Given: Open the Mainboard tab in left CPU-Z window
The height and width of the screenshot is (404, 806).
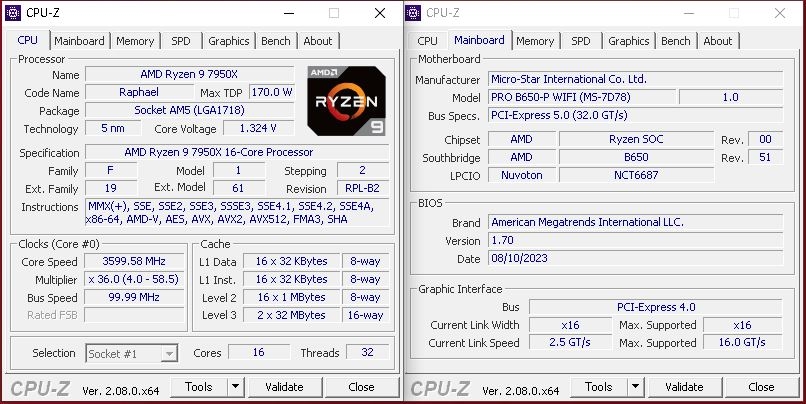Looking at the screenshot, I should point(79,41).
